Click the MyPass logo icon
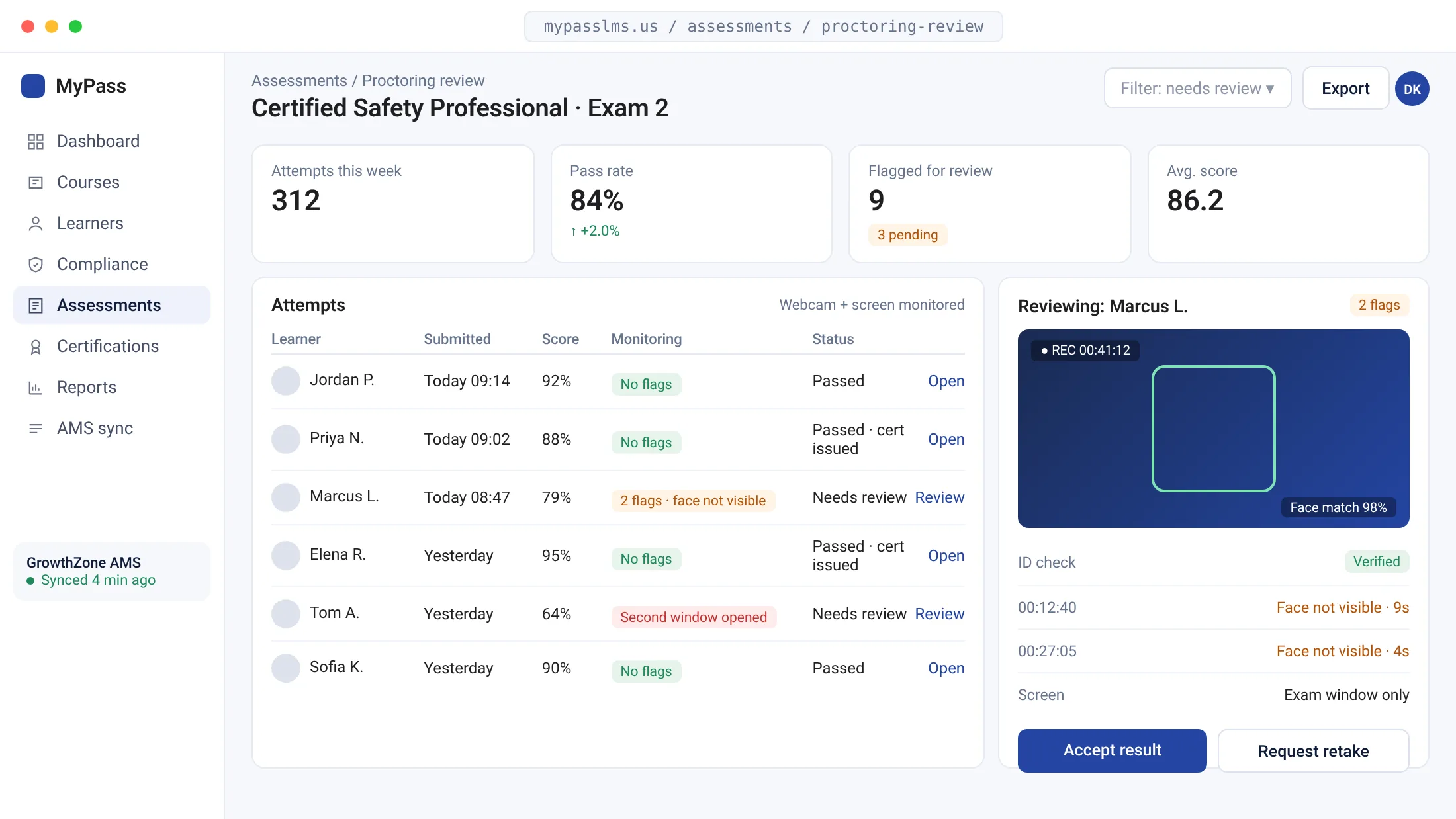 (x=33, y=86)
